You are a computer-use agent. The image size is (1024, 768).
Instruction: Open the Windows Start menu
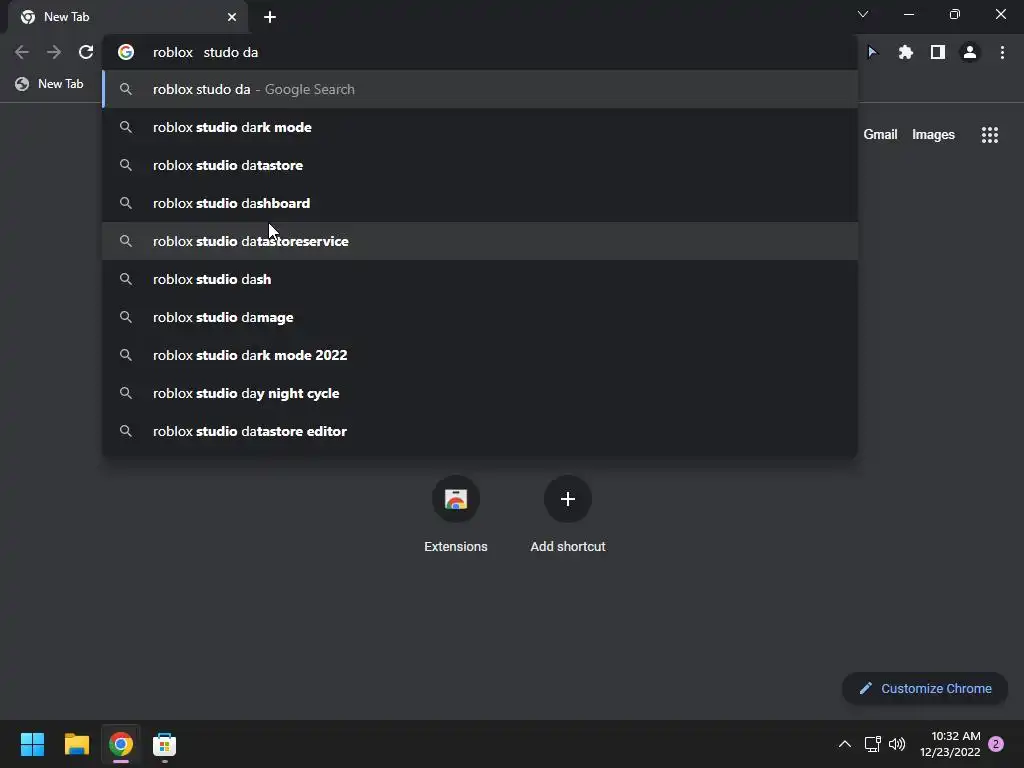click(x=32, y=744)
